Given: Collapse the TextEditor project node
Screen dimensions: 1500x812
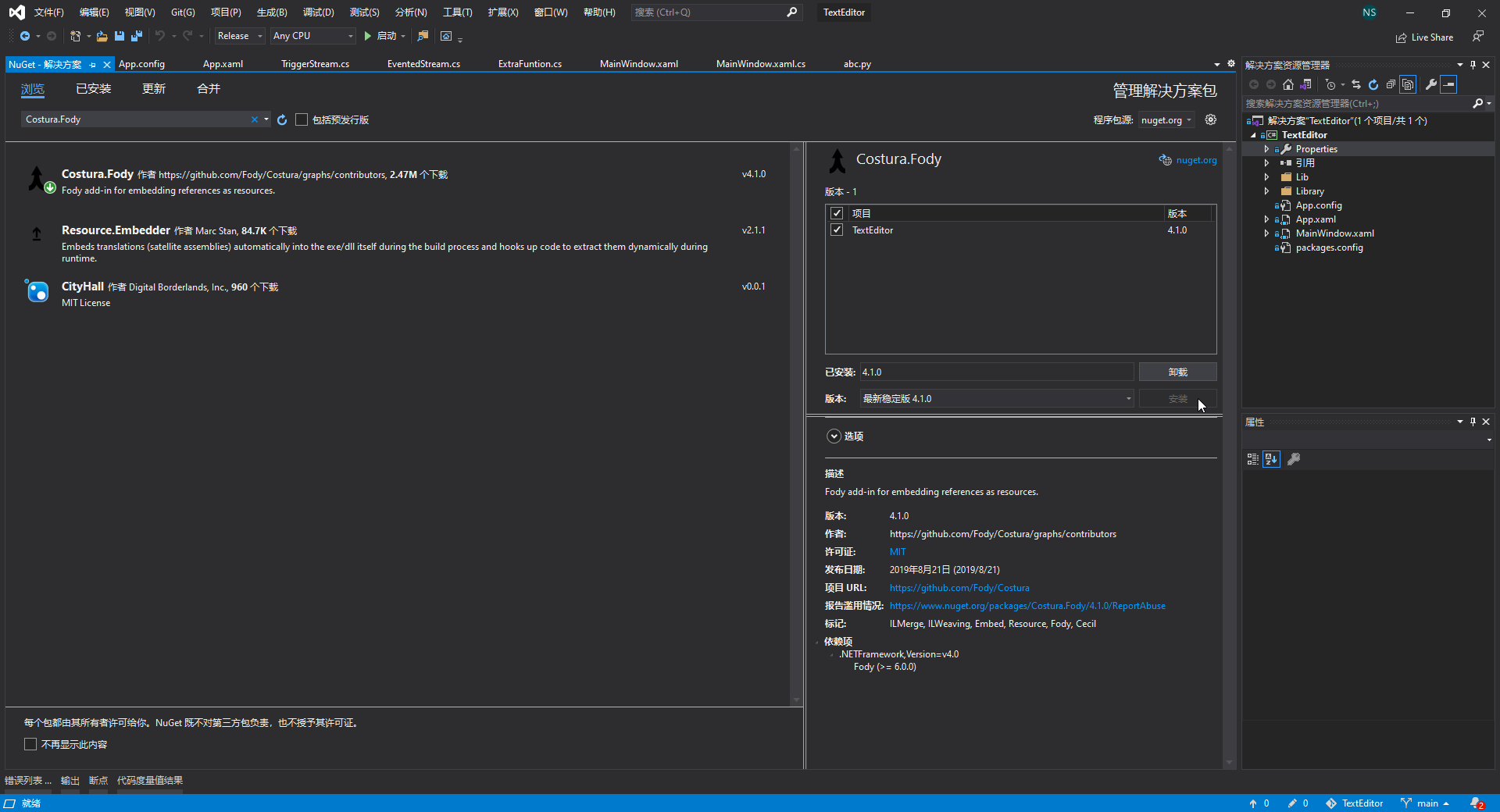Looking at the screenshot, I should tap(1253, 135).
